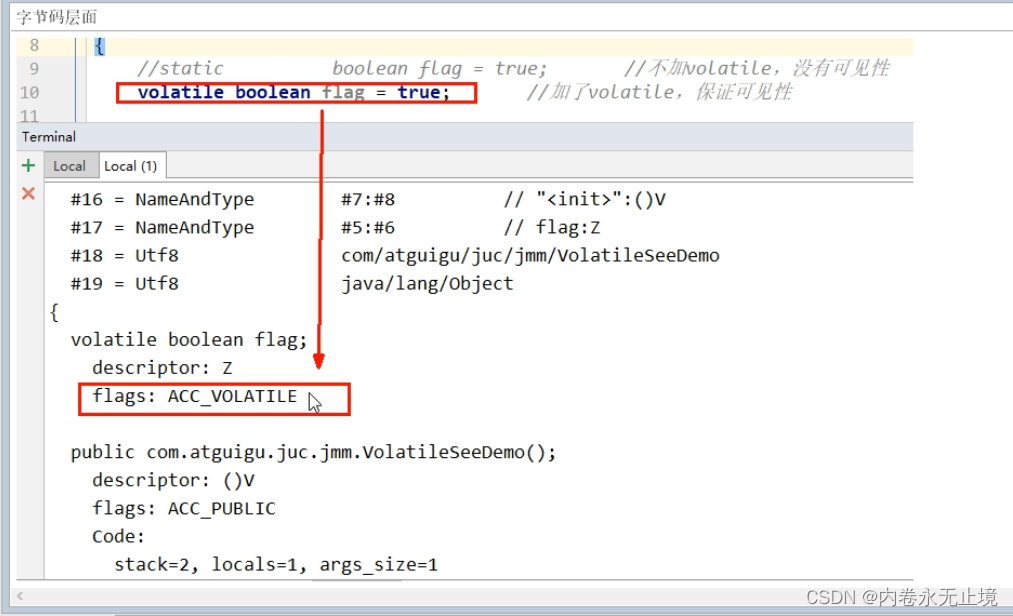The height and width of the screenshot is (616, 1013).
Task: Click 'flags: ACC_PUBLIC' in terminal output
Action: click(183, 509)
